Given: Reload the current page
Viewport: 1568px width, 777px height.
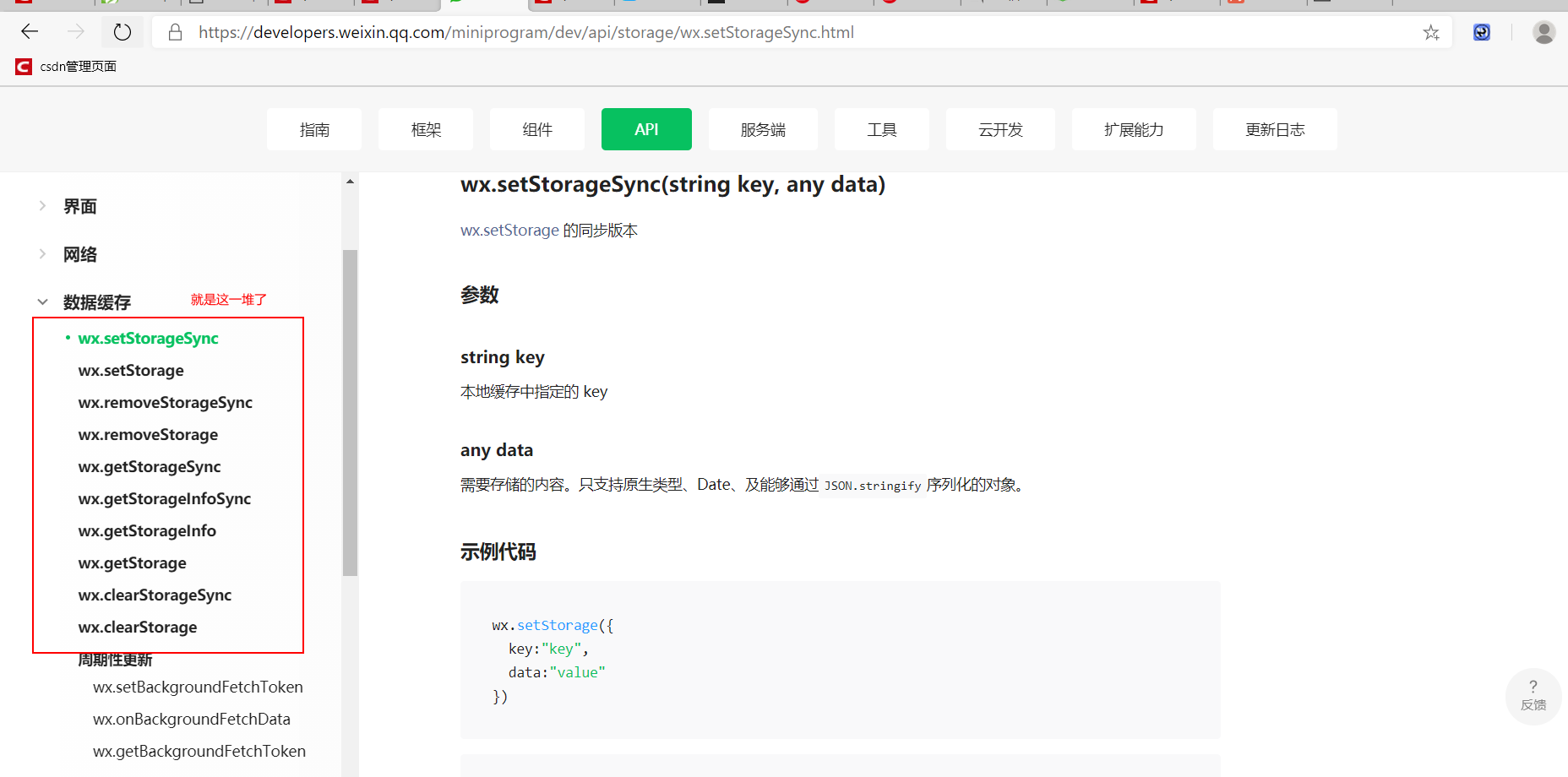Looking at the screenshot, I should click(122, 32).
